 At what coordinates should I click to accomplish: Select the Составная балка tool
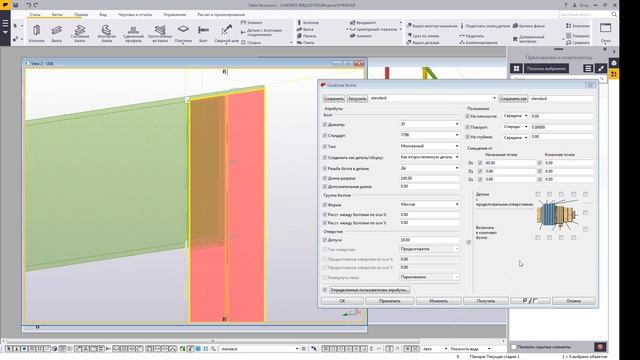pyautogui.click(x=80, y=33)
